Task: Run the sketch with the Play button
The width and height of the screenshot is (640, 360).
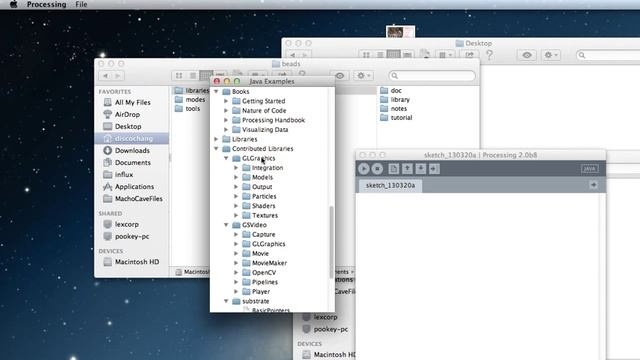Action: click(364, 169)
